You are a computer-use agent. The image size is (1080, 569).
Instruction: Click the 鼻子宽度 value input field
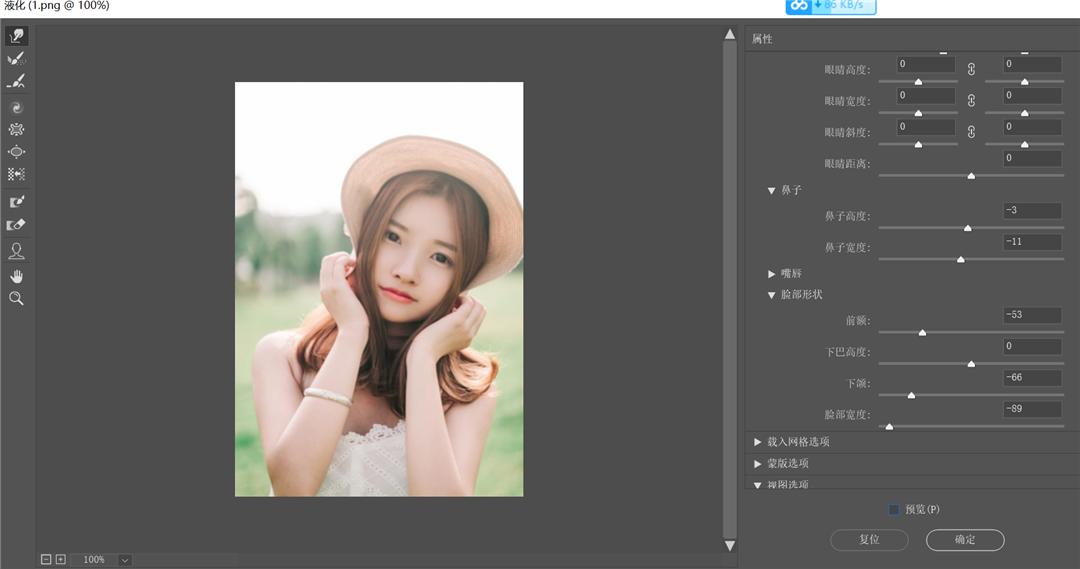tap(1033, 242)
